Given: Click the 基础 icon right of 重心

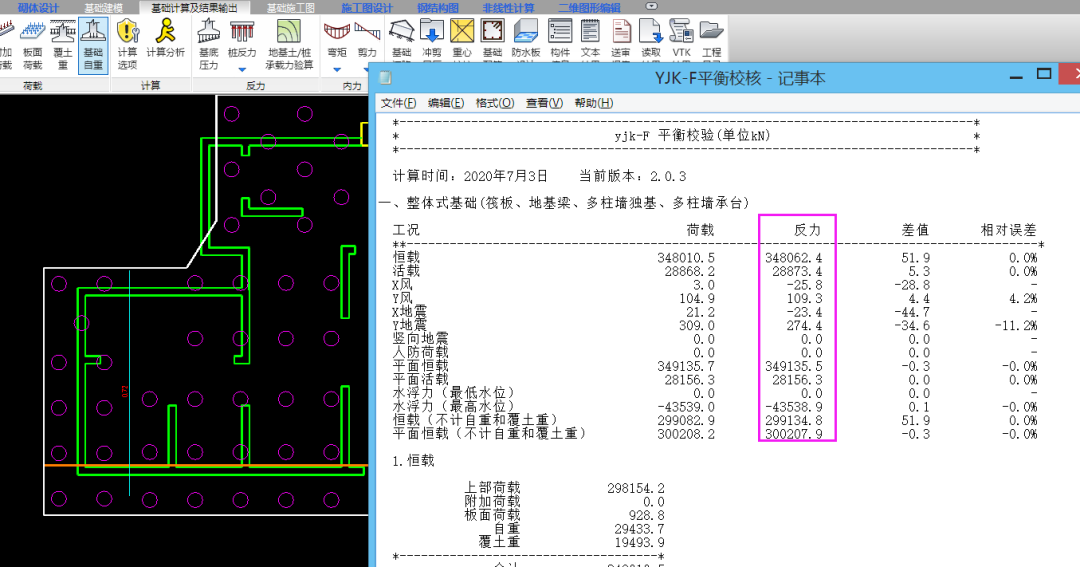Looking at the screenshot, I should 492,39.
